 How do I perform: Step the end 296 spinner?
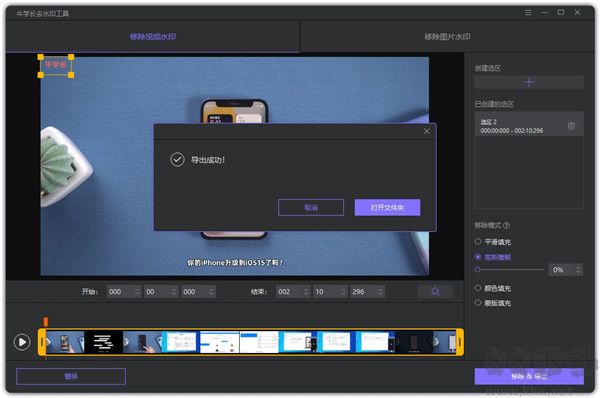(380, 292)
